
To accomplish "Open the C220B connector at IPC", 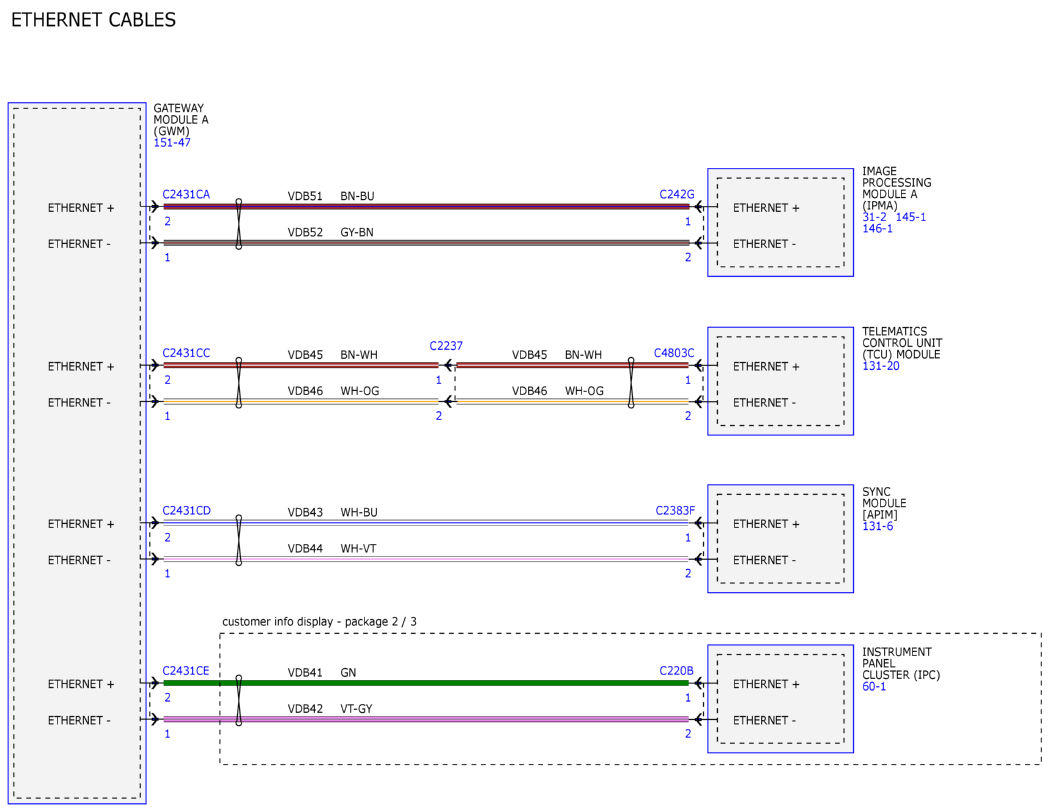I will (x=676, y=671).
